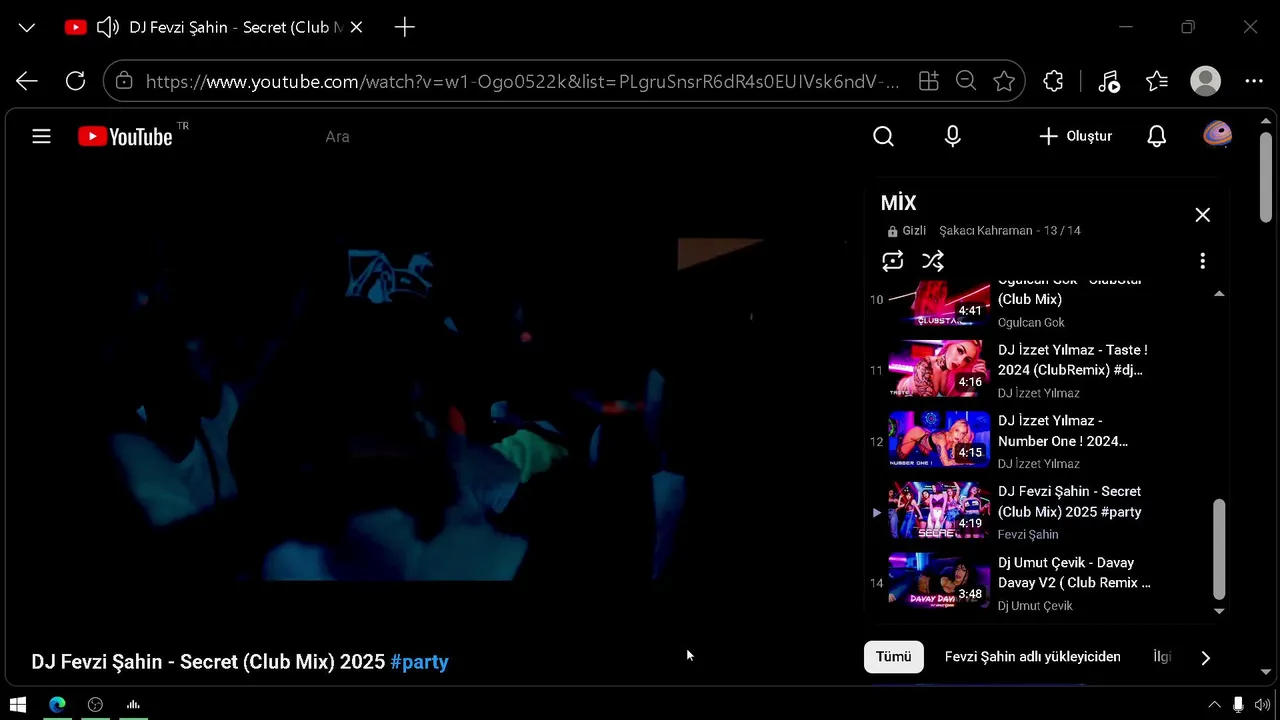Click 'Dj Umut Çevik' channel name
Viewport: 1280px width, 720px height.
[1035, 606]
